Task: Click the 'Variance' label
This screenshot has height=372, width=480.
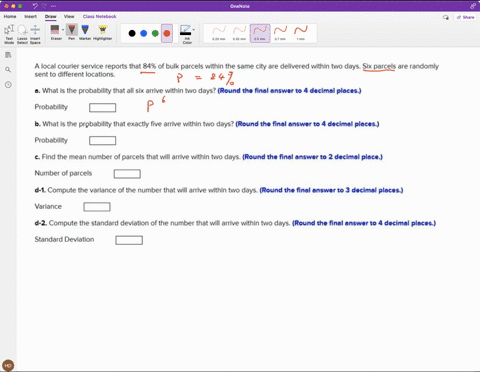Action: coord(48,206)
